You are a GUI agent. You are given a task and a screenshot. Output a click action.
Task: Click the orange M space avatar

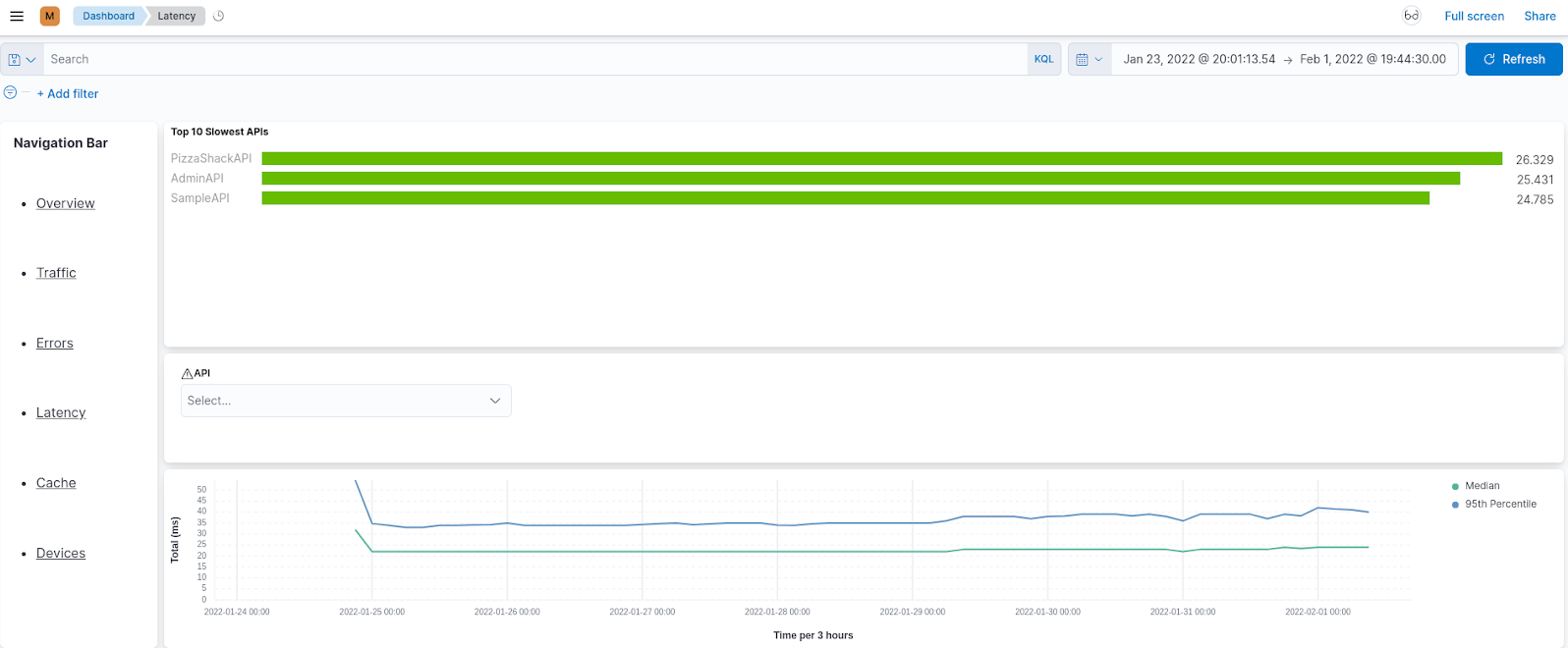pos(49,16)
